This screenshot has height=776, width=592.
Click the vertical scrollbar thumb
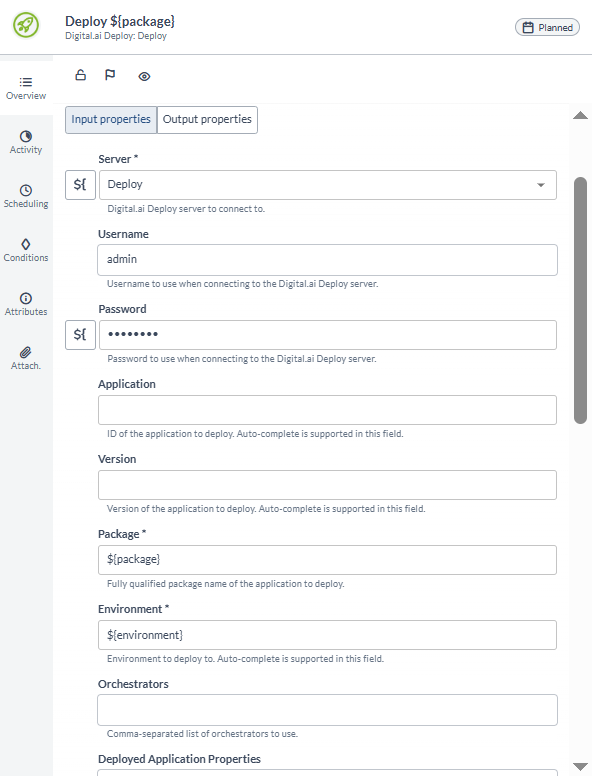pos(580,300)
